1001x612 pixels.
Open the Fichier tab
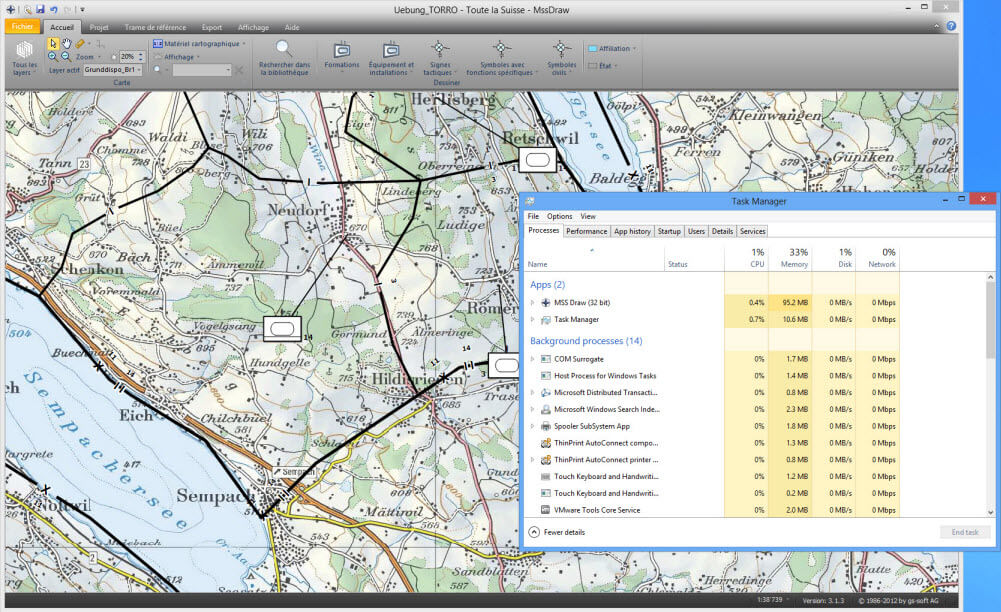click(x=22, y=26)
